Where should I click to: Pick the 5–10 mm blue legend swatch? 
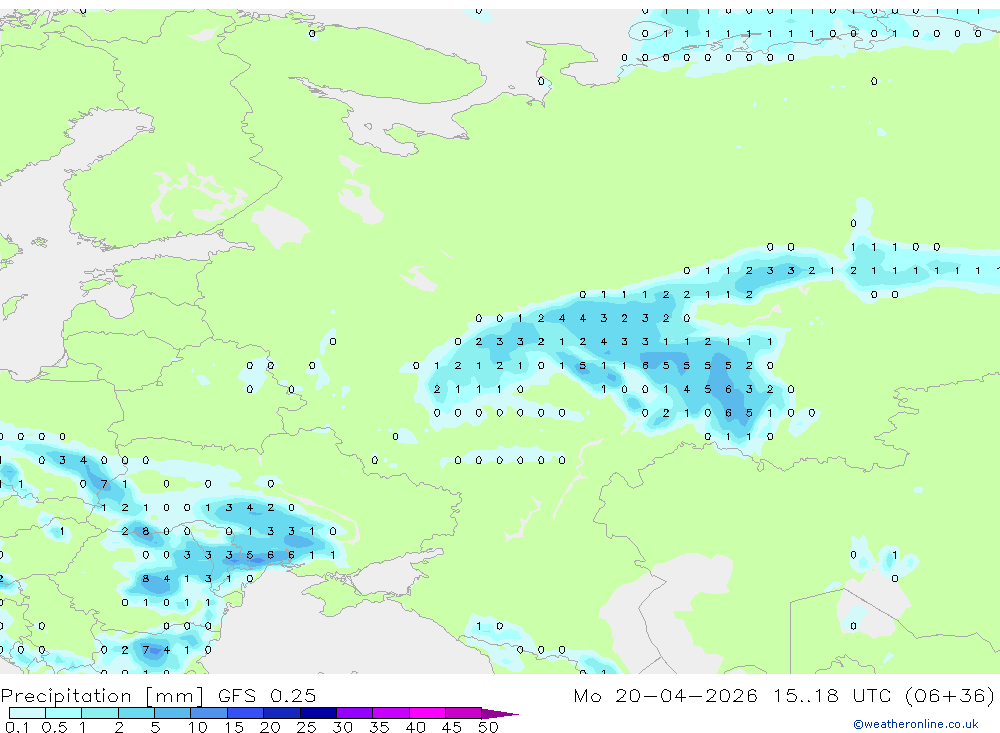pos(173,713)
